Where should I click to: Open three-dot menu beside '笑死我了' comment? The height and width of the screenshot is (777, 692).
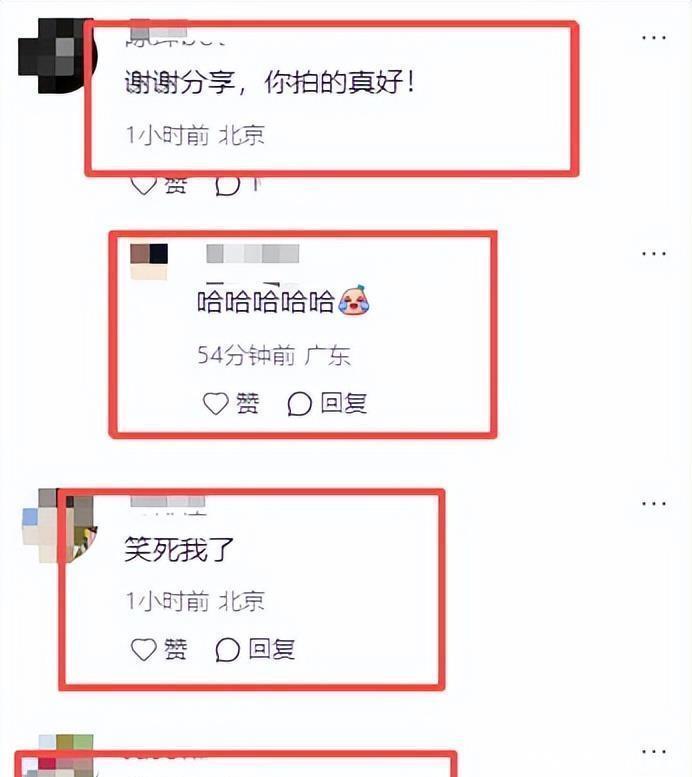click(653, 504)
